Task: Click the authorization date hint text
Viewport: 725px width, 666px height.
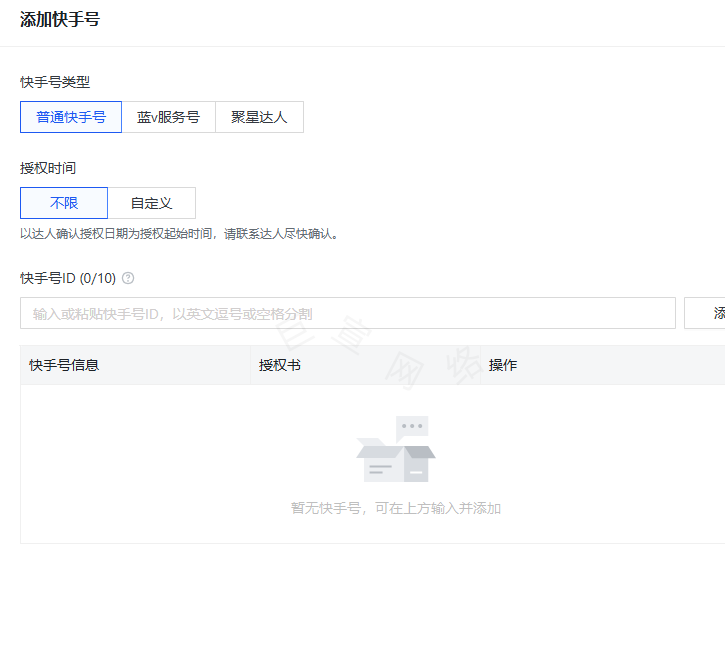Action: (x=180, y=234)
